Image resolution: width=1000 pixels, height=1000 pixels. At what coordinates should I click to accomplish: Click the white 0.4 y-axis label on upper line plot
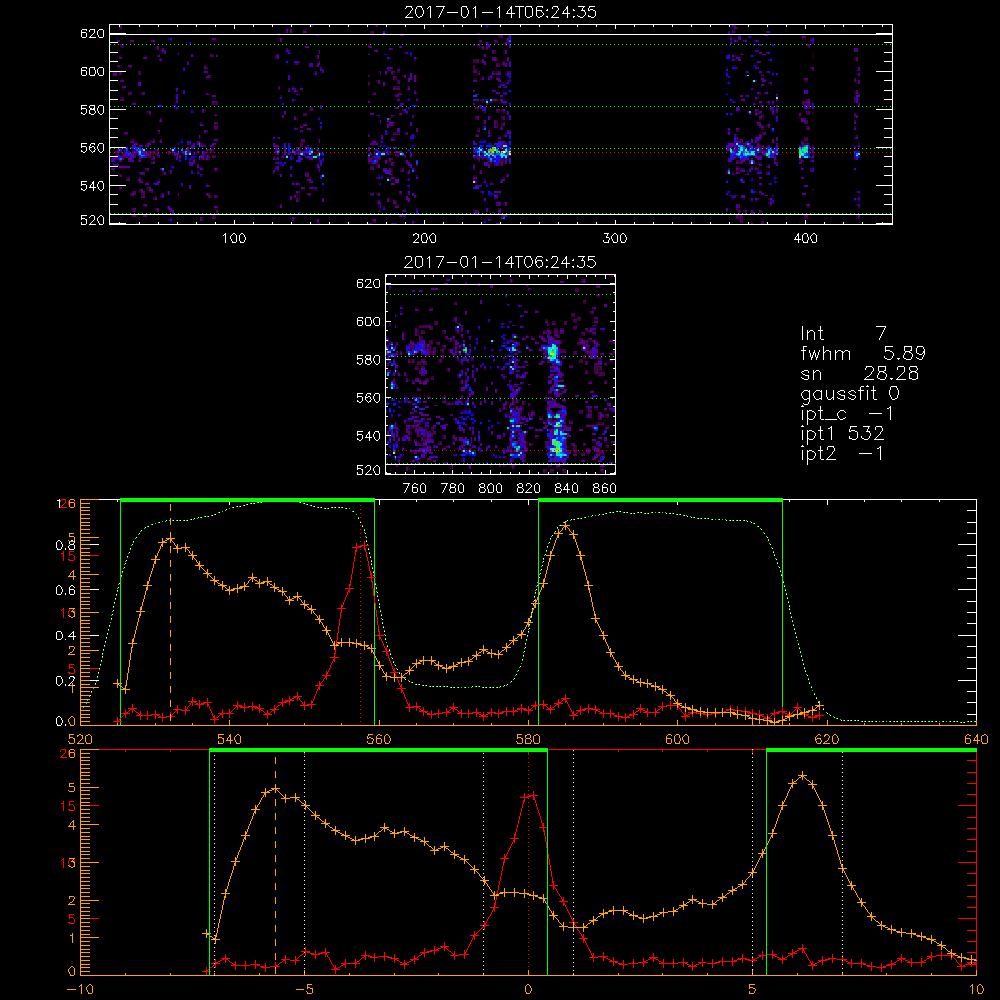click(66, 636)
